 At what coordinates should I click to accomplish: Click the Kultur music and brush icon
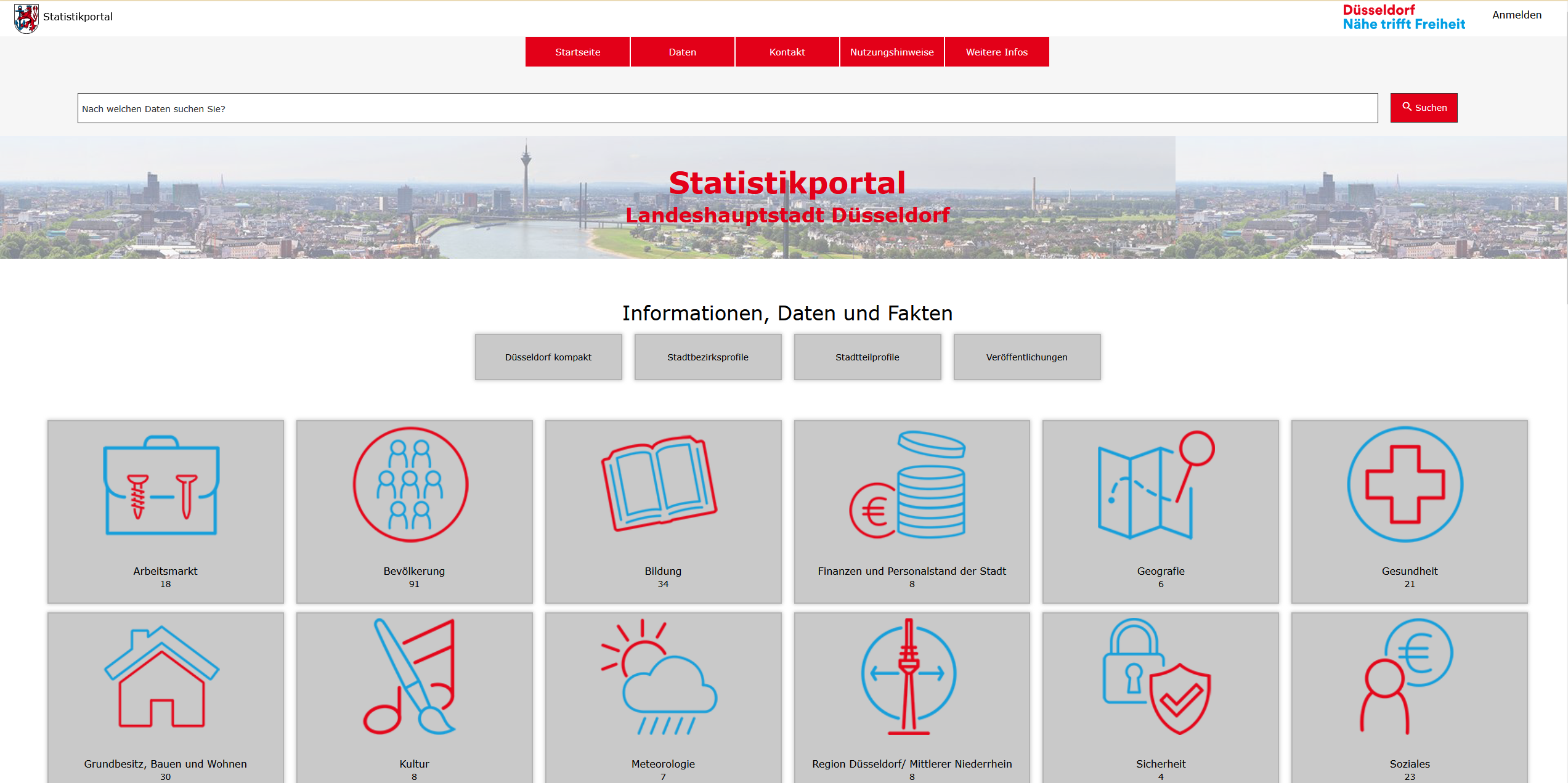[x=410, y=676]
